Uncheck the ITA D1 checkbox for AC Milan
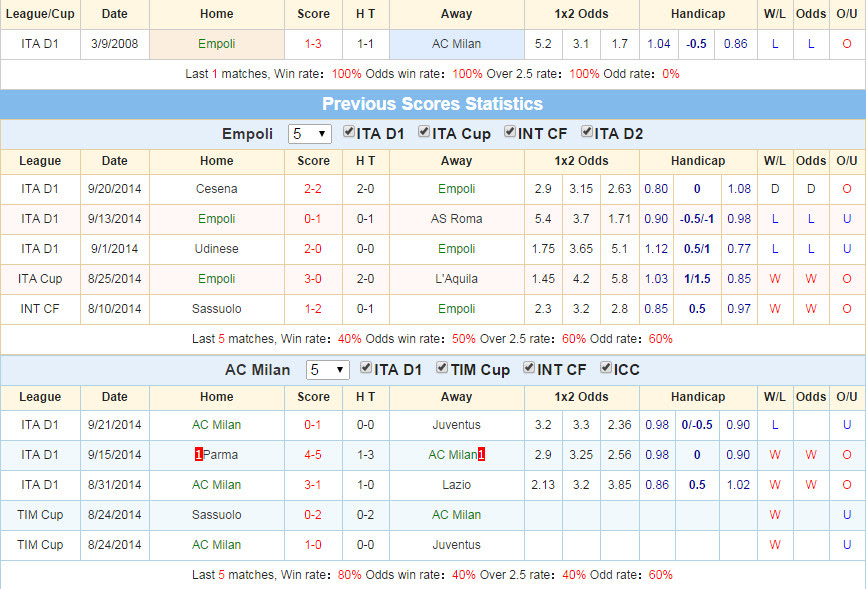866x589 pixels. click(366, 367)
